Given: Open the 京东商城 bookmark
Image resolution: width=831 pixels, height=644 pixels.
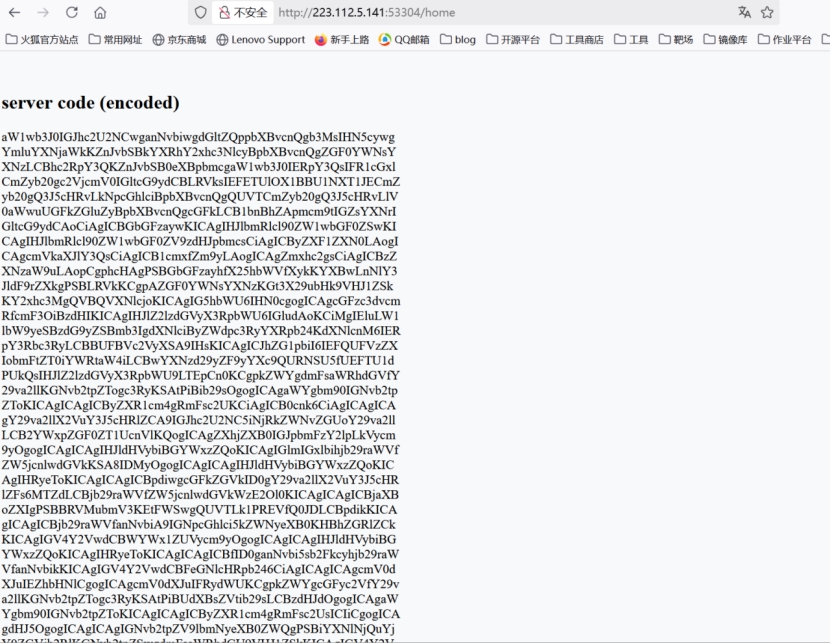Looking at the screenshot, I should click(x=179, y=40).
